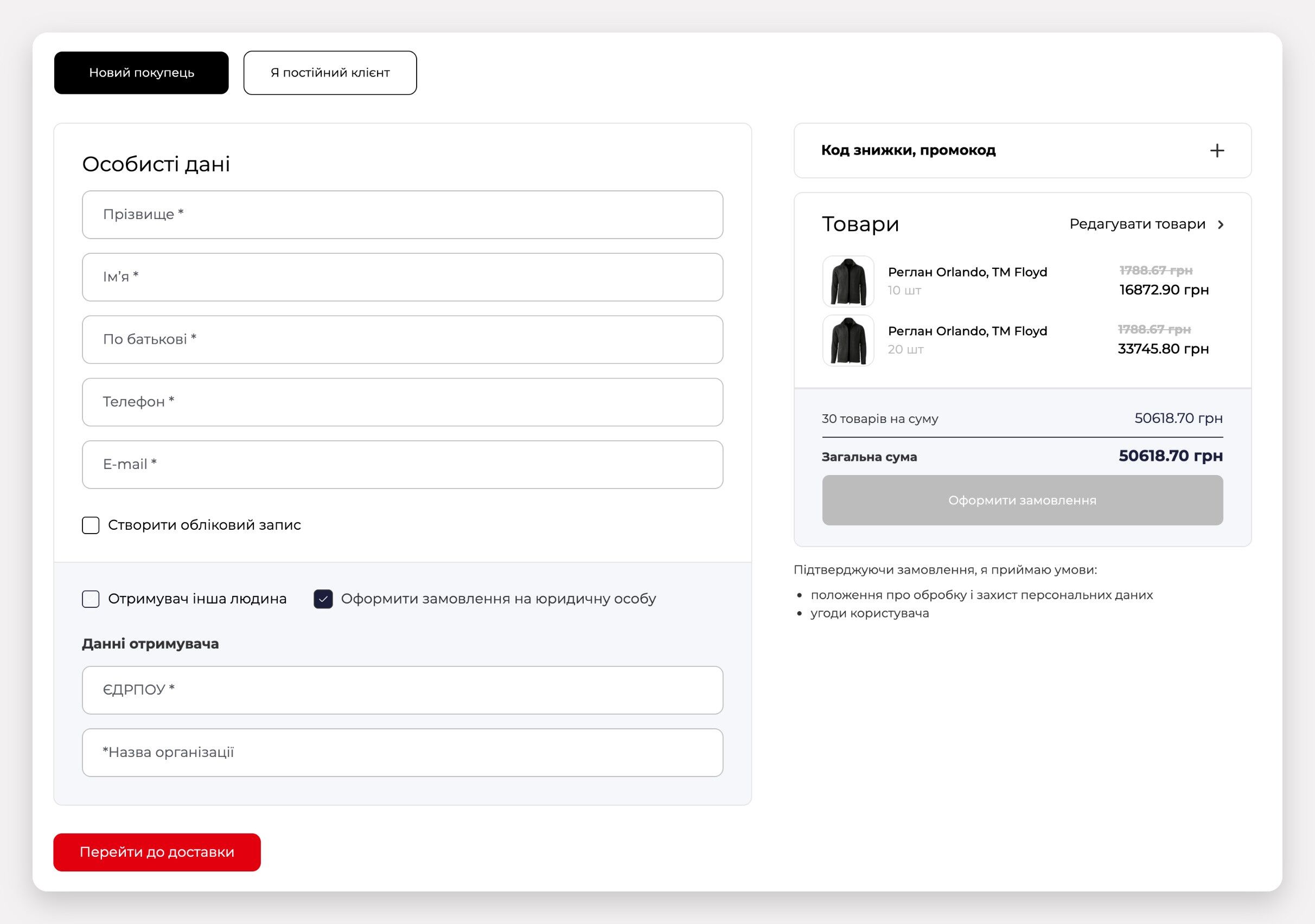Click the chevron next to Редагувати товари

click(1221, 224)
